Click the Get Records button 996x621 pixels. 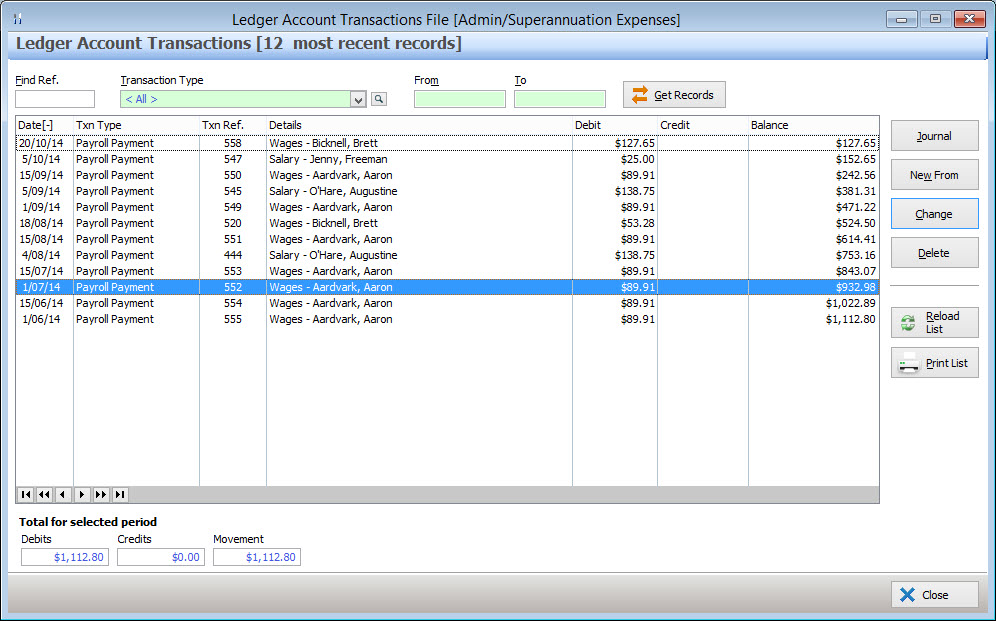[x=674, y=95]
